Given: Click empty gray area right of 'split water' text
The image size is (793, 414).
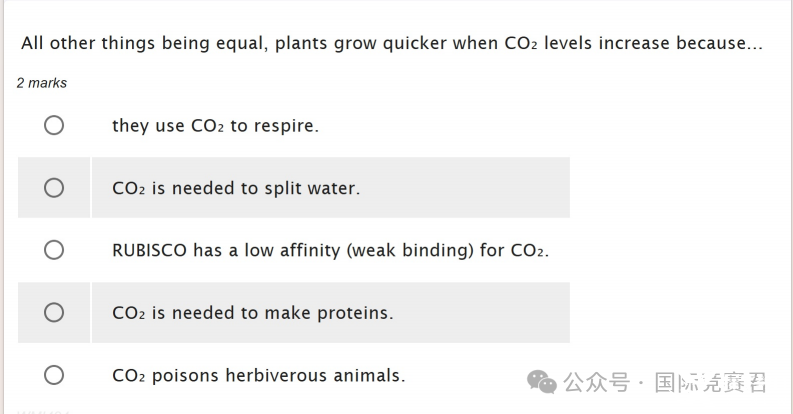Looking at the screenshot, I should point(465,188).
